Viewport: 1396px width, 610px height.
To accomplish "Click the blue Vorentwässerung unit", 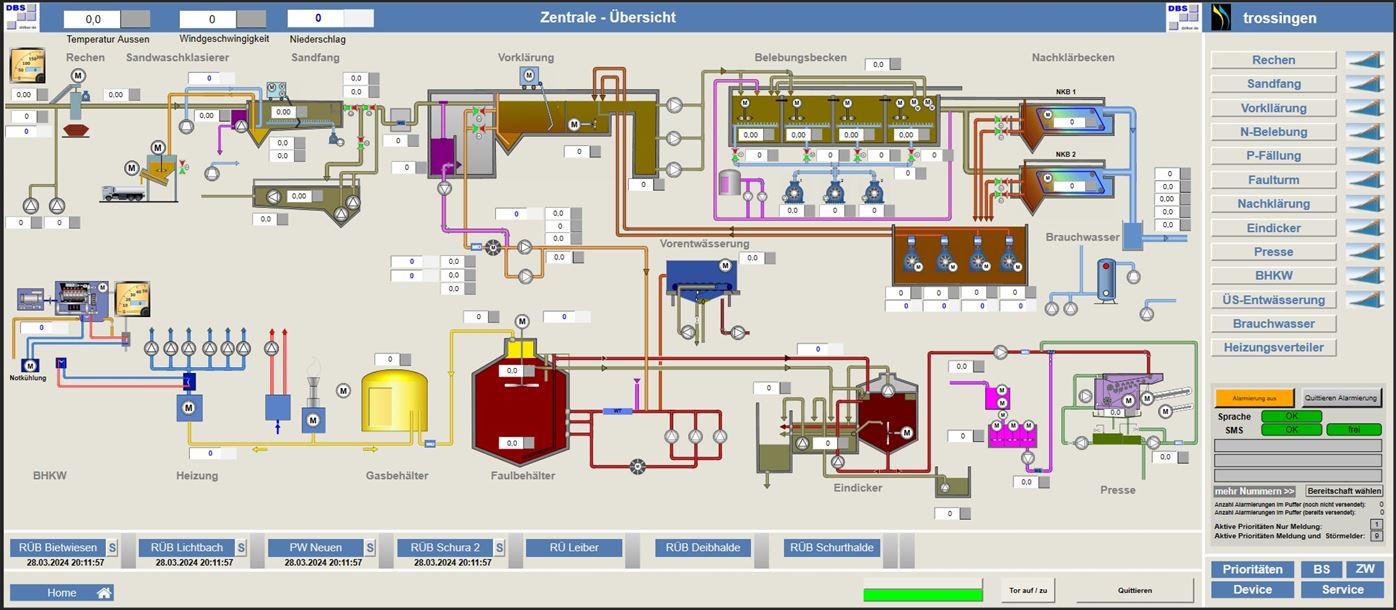I will point(701,278).
